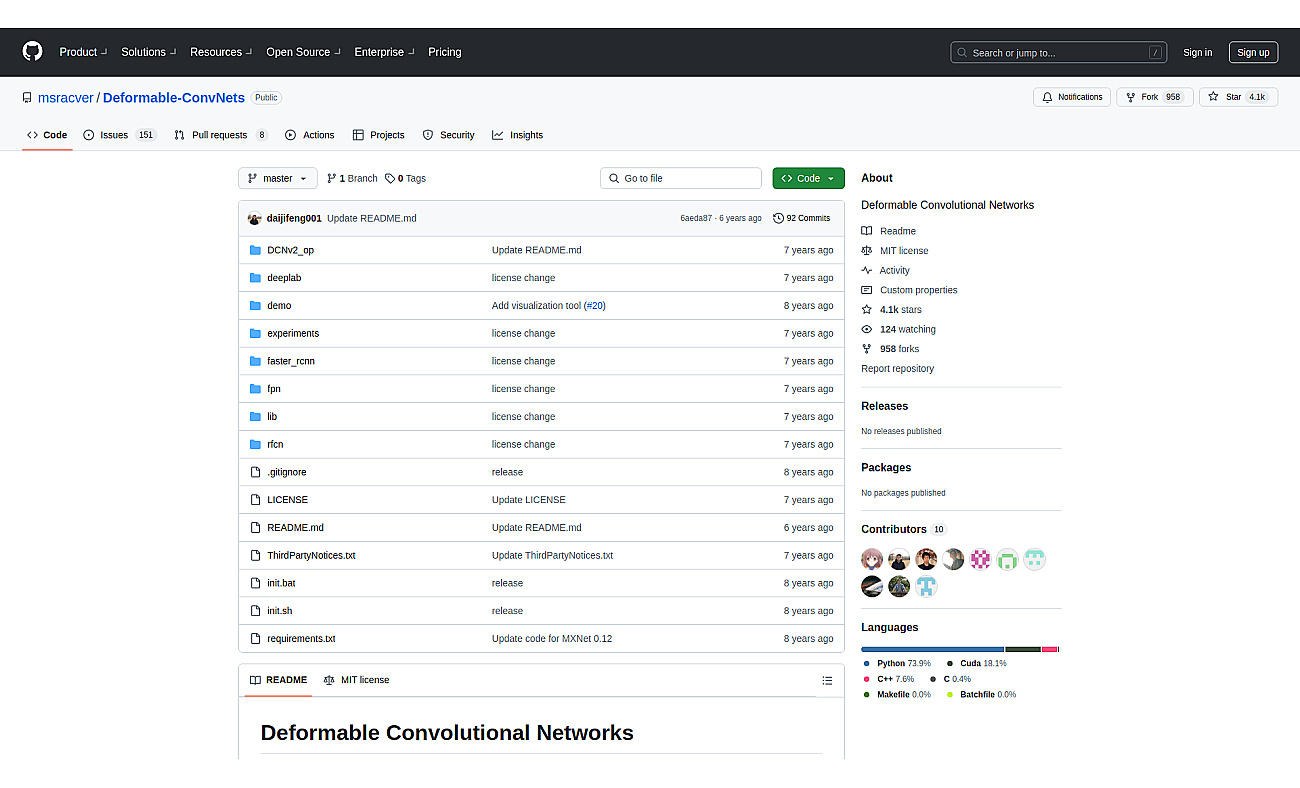This screenshot has height=788, width=1300.
Task: Open the #20 pull request link
Action: pyautogui.click(x=595, y=306)
